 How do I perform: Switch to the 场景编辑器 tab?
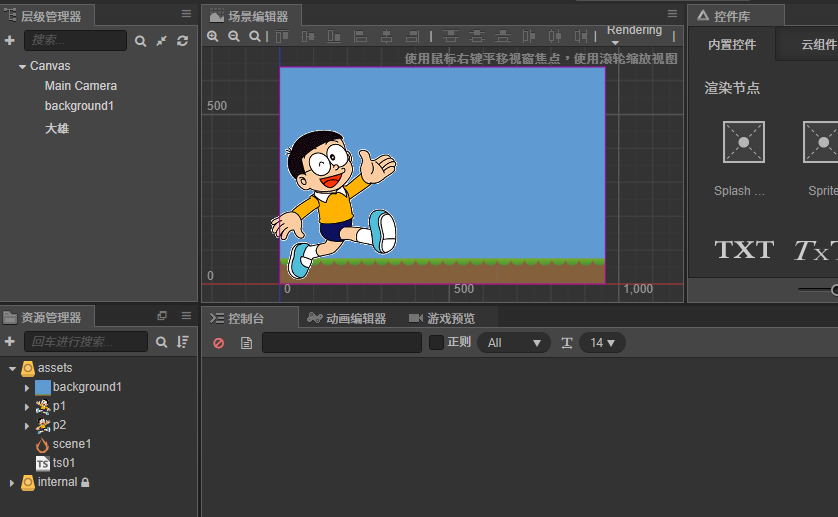click(250, 16)
